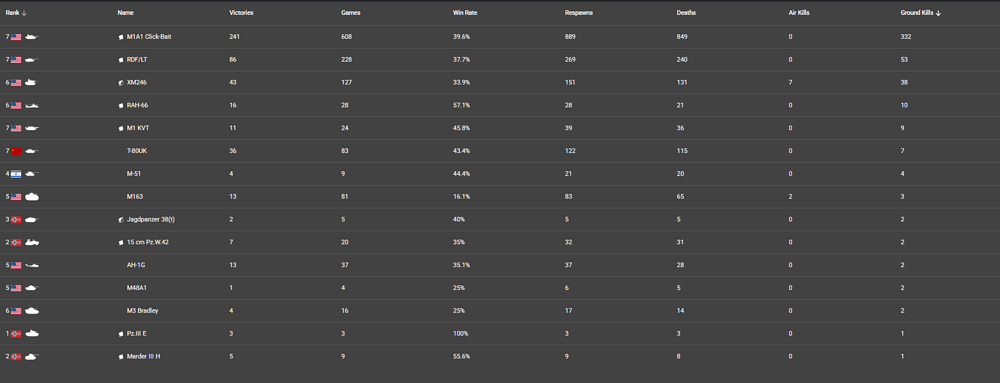Sort by the Victories column header
Screen dimensions: 1000x383
(241, 13)
